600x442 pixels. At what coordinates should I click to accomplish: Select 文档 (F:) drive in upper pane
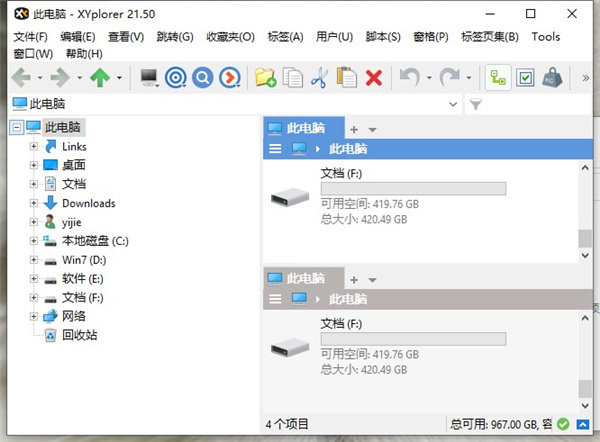(x=388, y=197)
